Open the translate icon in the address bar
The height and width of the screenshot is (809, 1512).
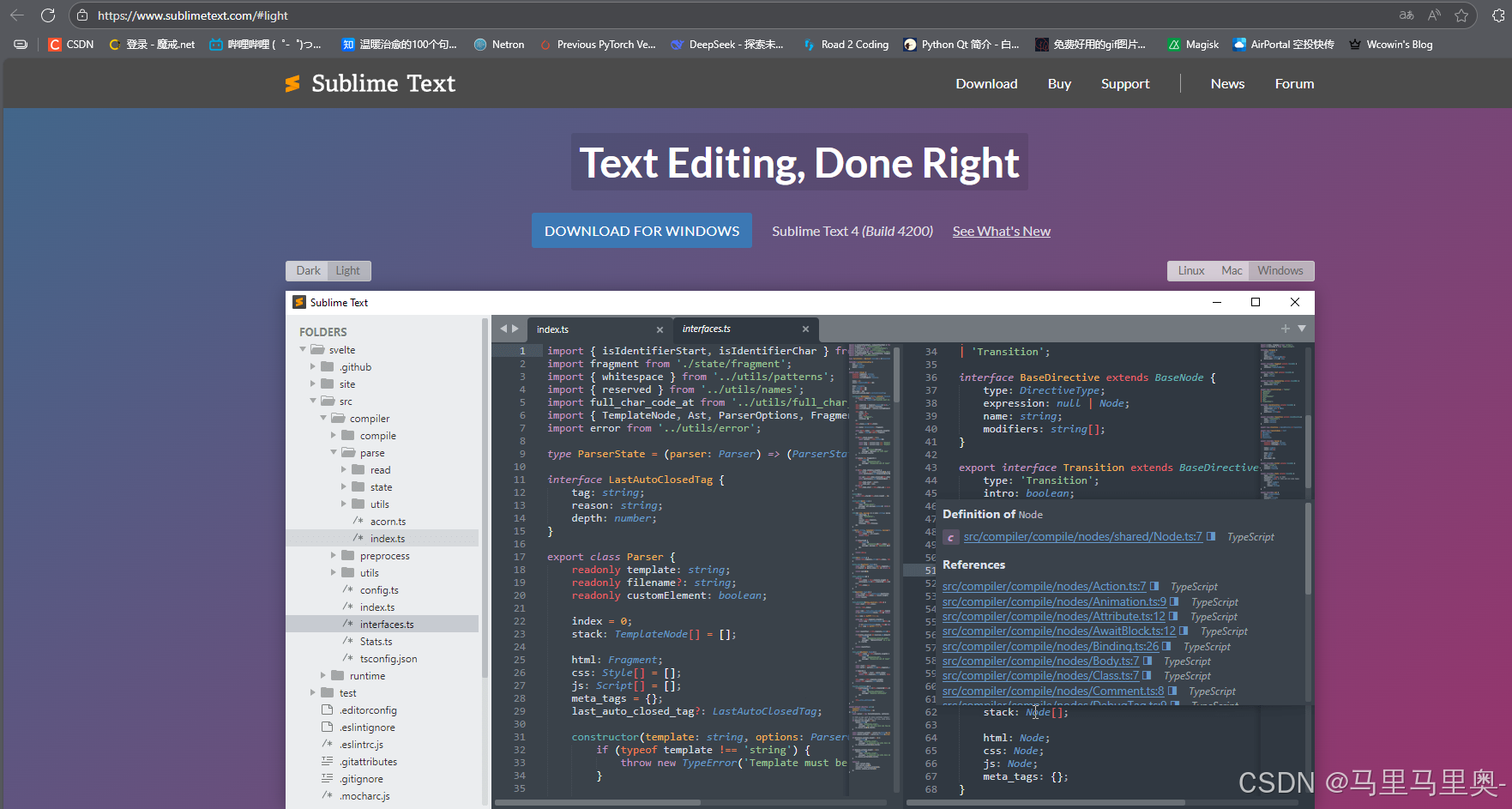point(1407,15)
